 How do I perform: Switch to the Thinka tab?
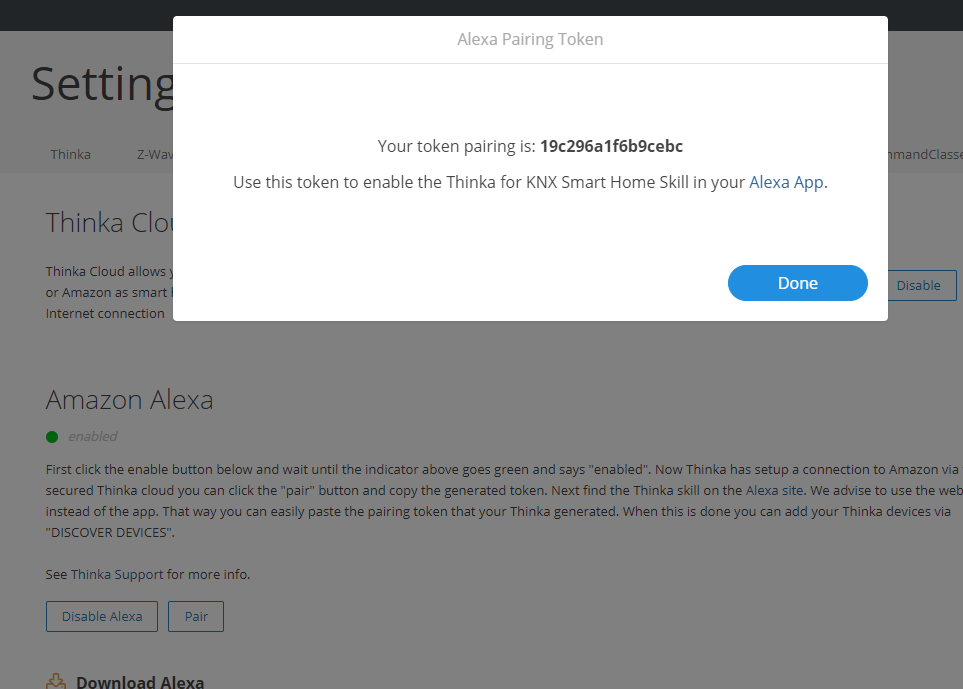[71, 154]
